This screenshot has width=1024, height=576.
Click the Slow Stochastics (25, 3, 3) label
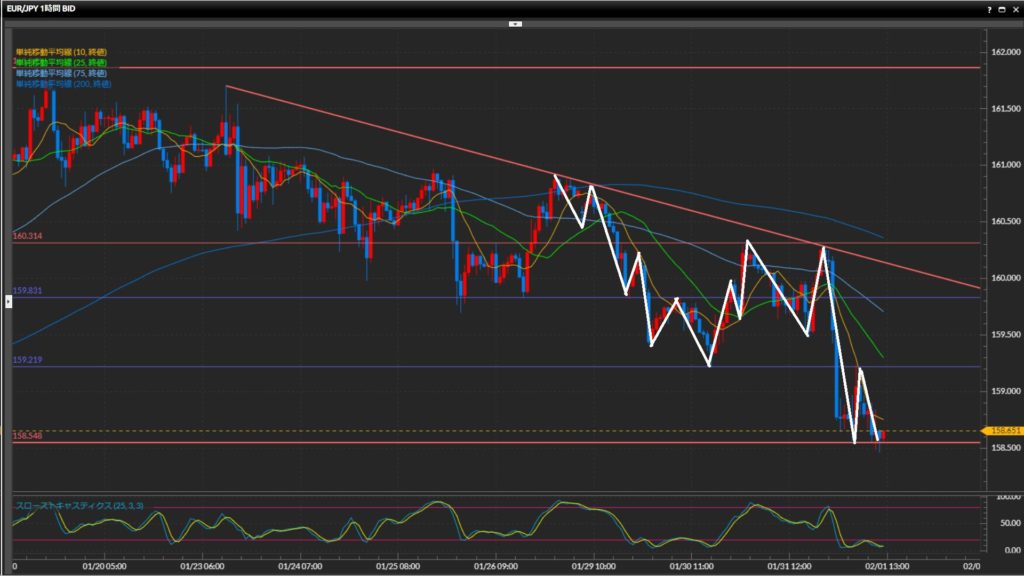pos(80,506)
